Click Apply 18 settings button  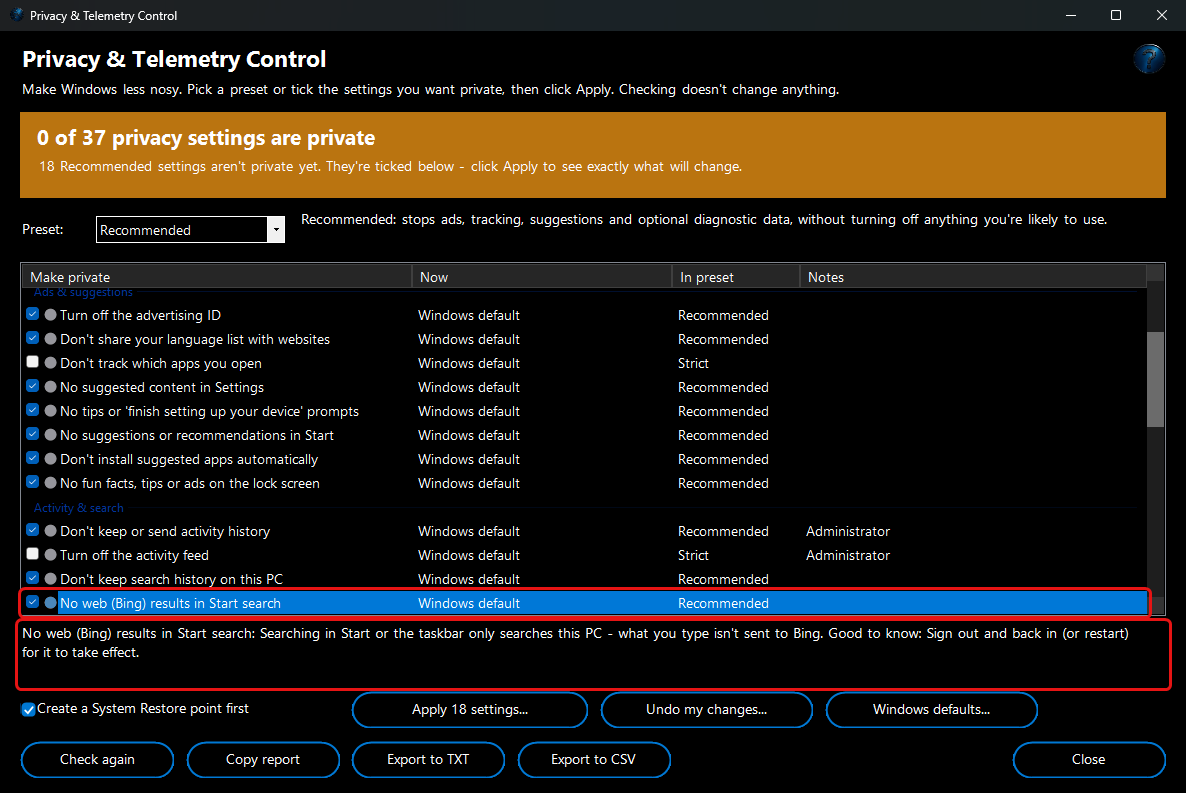pyautogui.click(x=470, y=710)
